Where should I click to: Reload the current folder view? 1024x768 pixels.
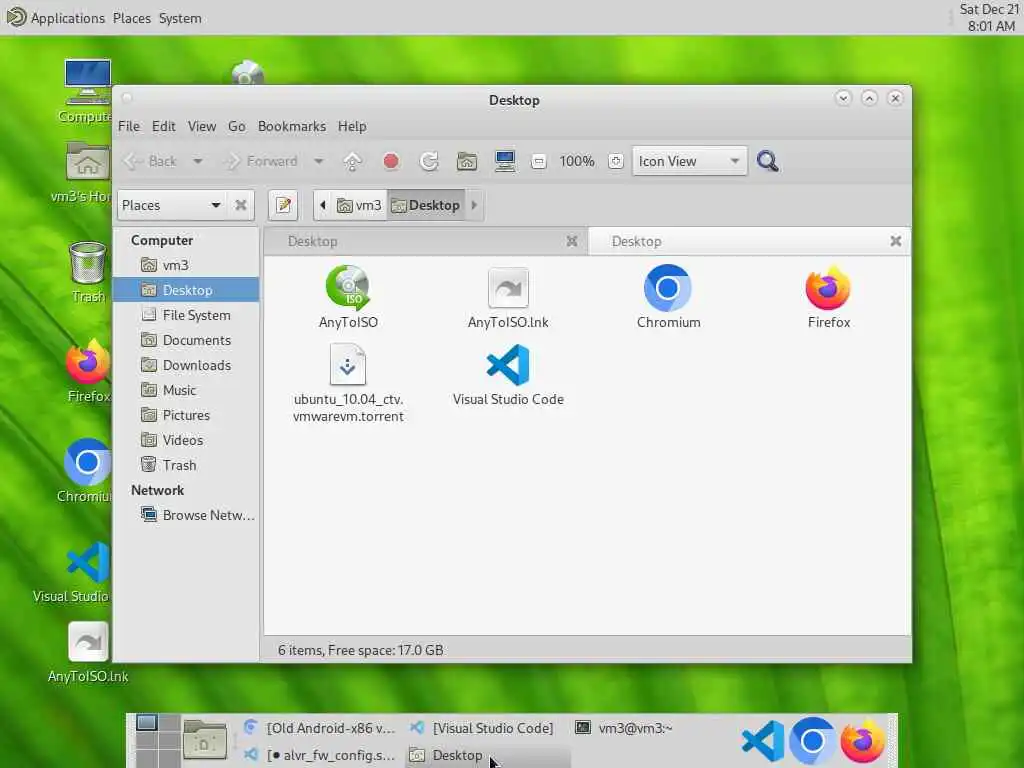(x=428, y=161)
